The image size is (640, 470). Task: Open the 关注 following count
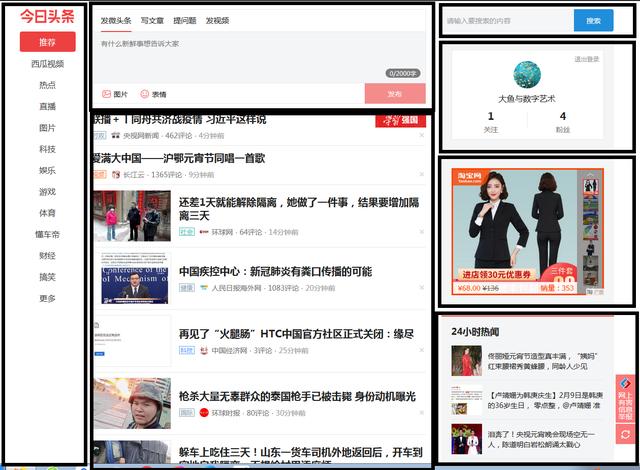[x=491, y=122]
